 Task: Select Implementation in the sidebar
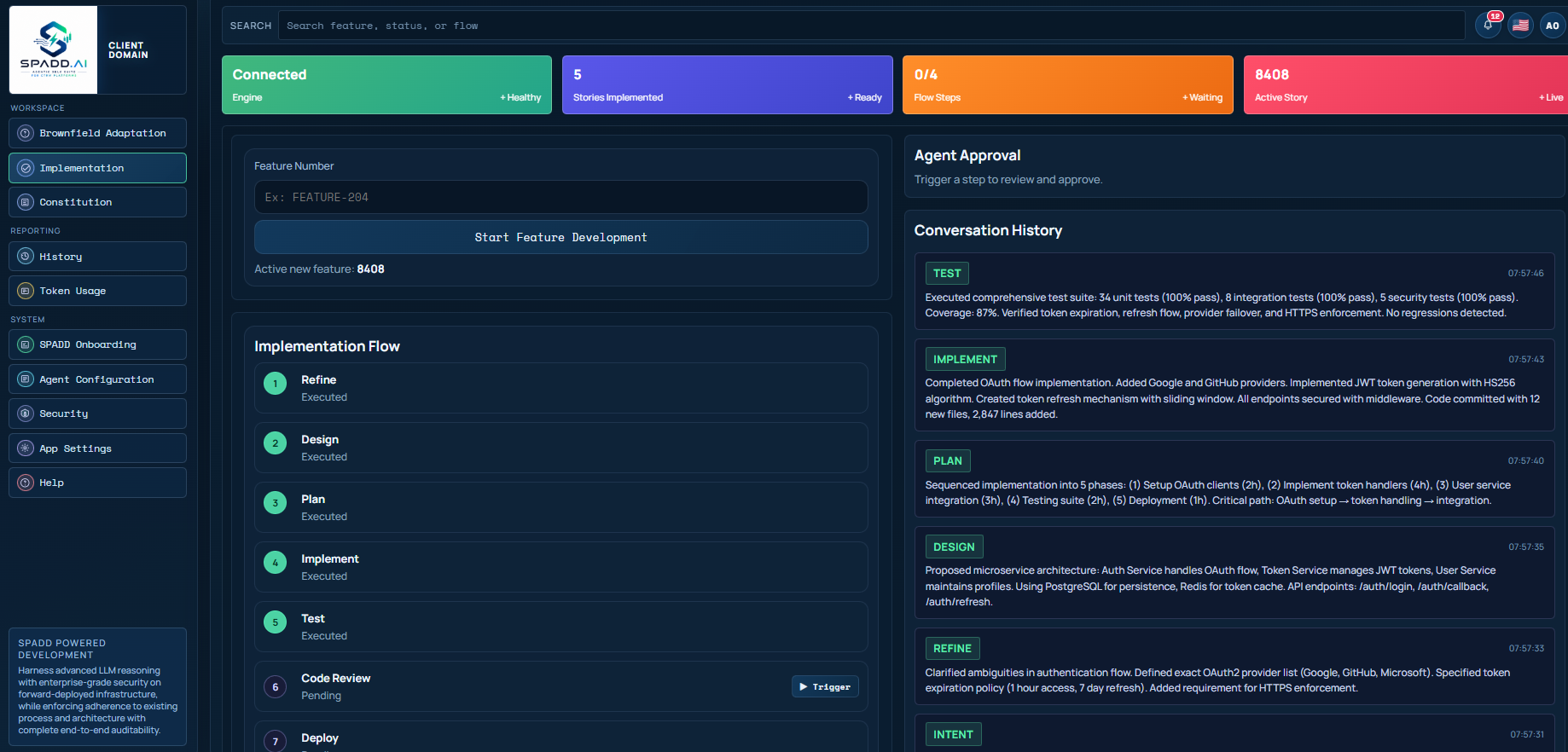pyautogui.click(x=97, y=168)
